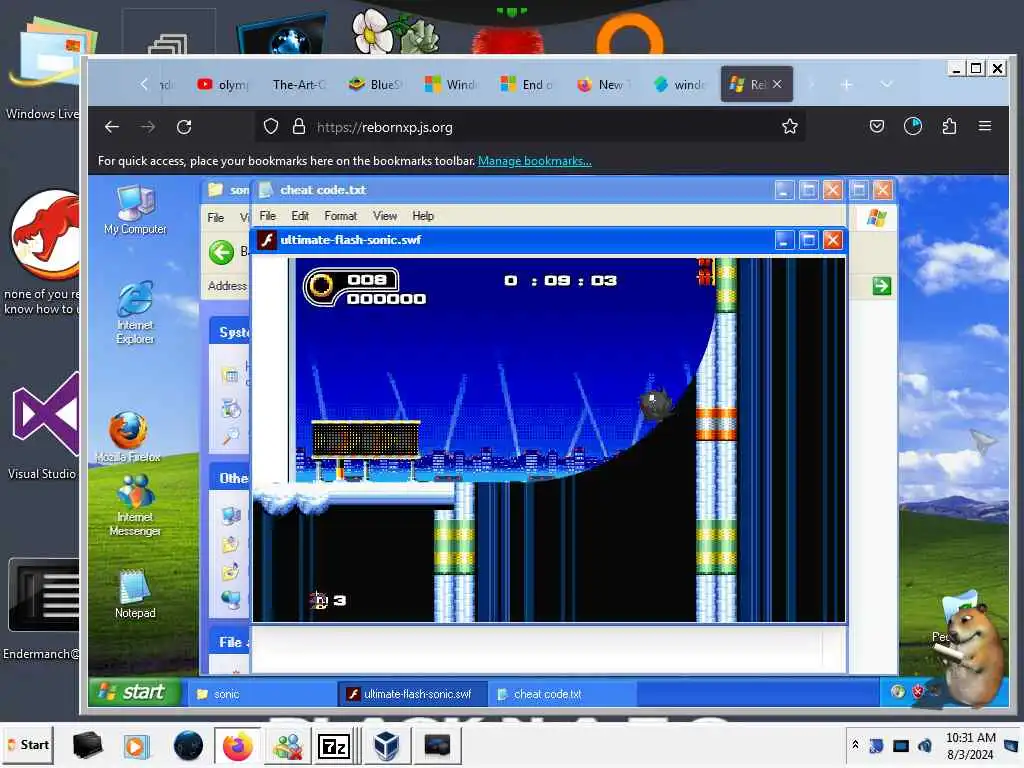The height and width of the screenshot is (768, 1024).
Task: Click the Firefox forward arrow button
Action: (148, 127)
